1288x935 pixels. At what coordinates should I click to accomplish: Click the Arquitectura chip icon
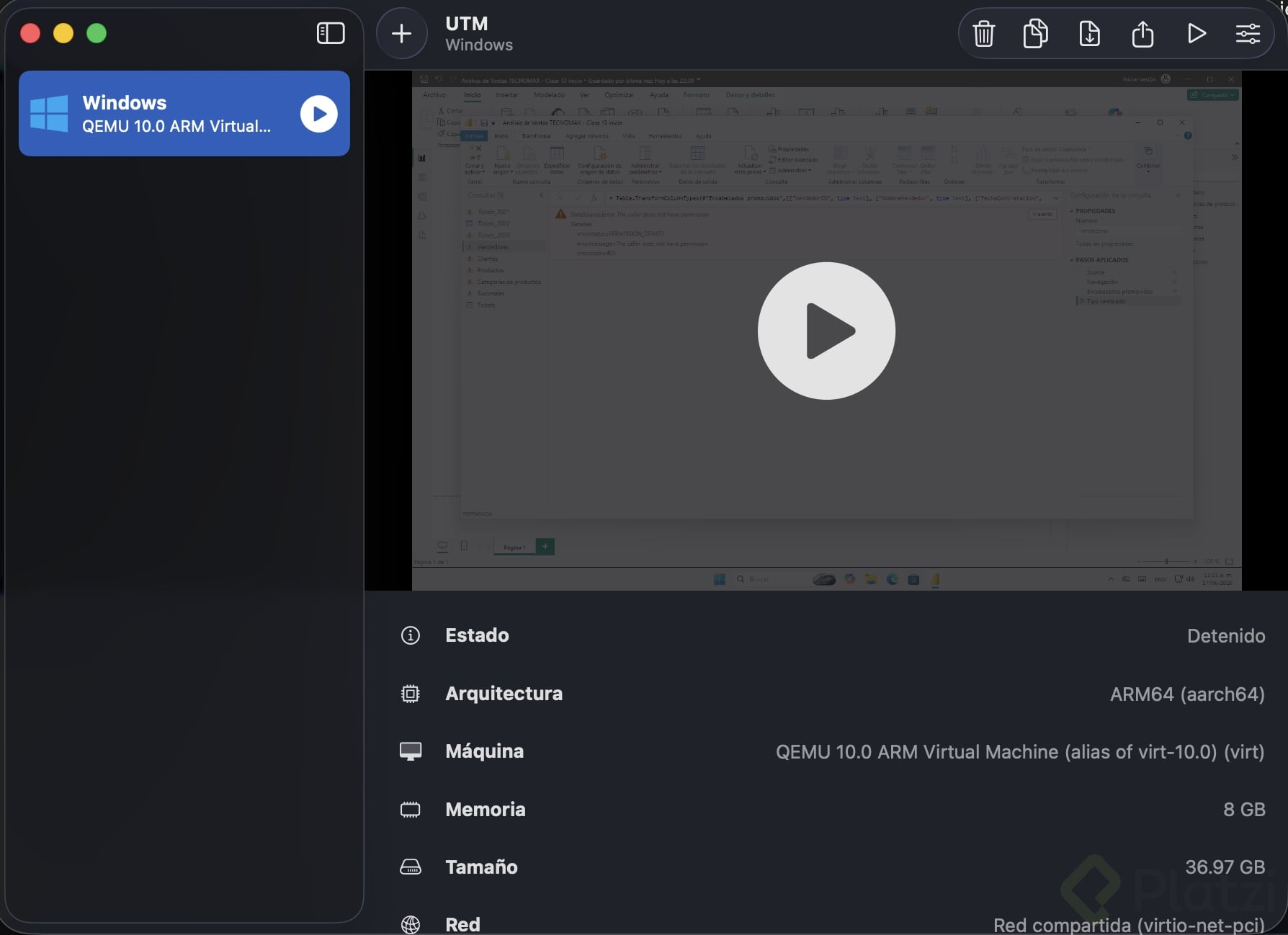(411, 694)
